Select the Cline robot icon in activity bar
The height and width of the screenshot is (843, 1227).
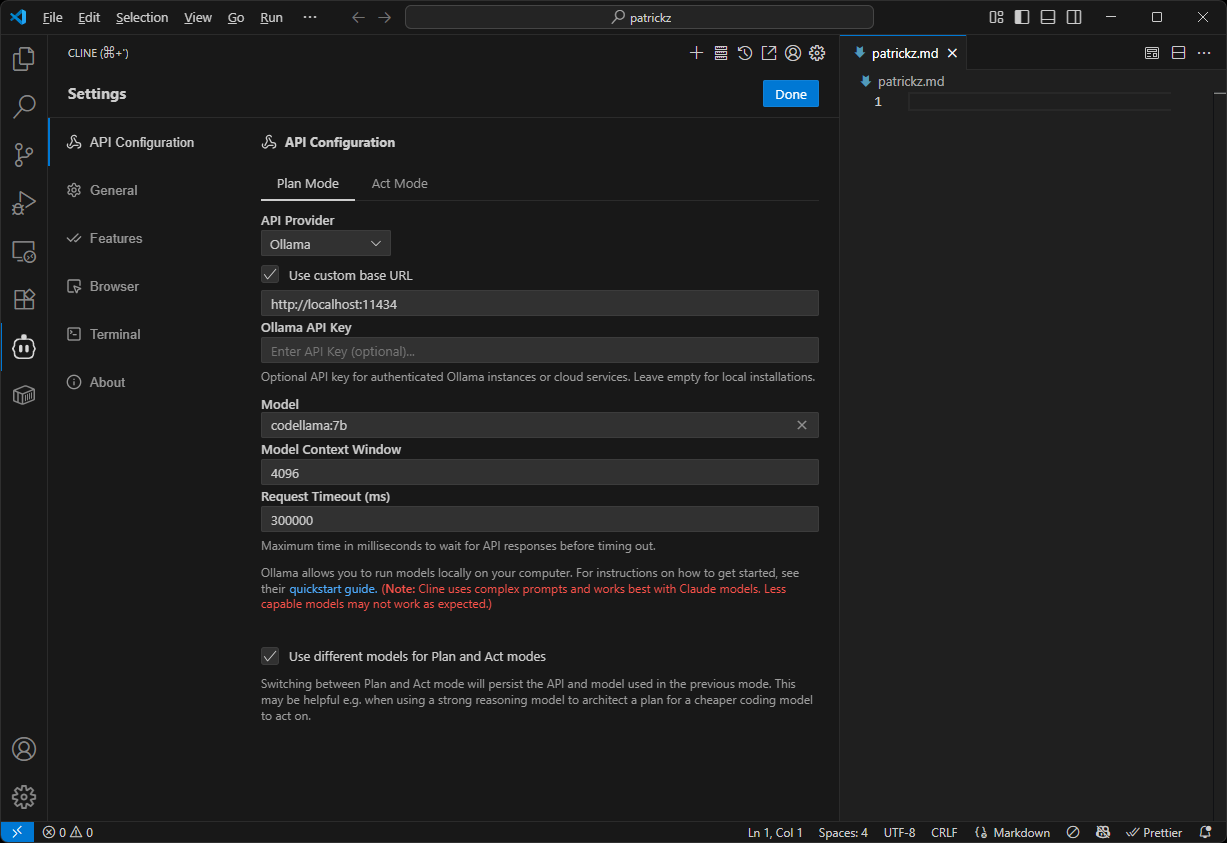[x=24, y=347]
